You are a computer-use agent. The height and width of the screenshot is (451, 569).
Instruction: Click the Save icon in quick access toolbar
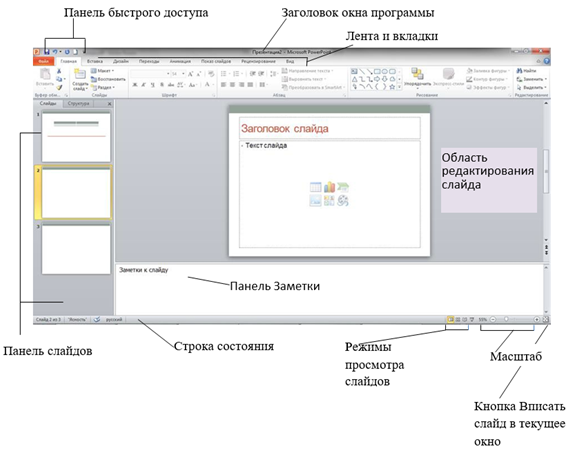[x=47, y=52]
